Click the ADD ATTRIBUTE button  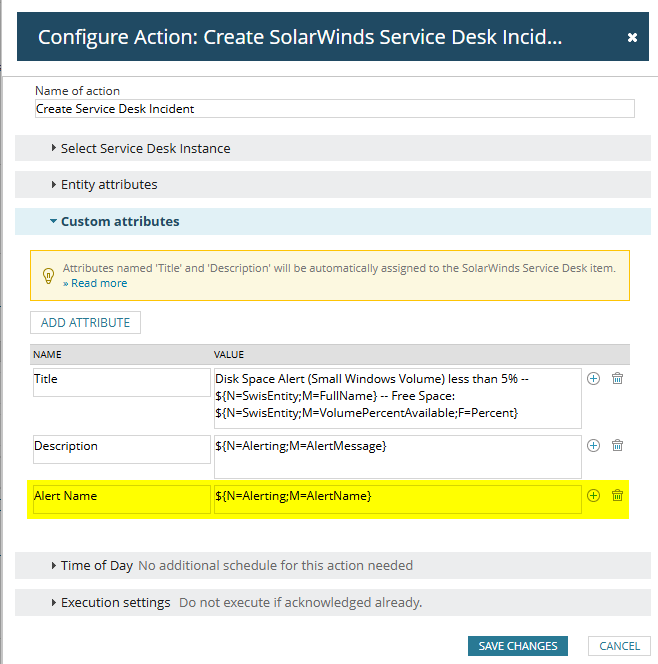86,322
